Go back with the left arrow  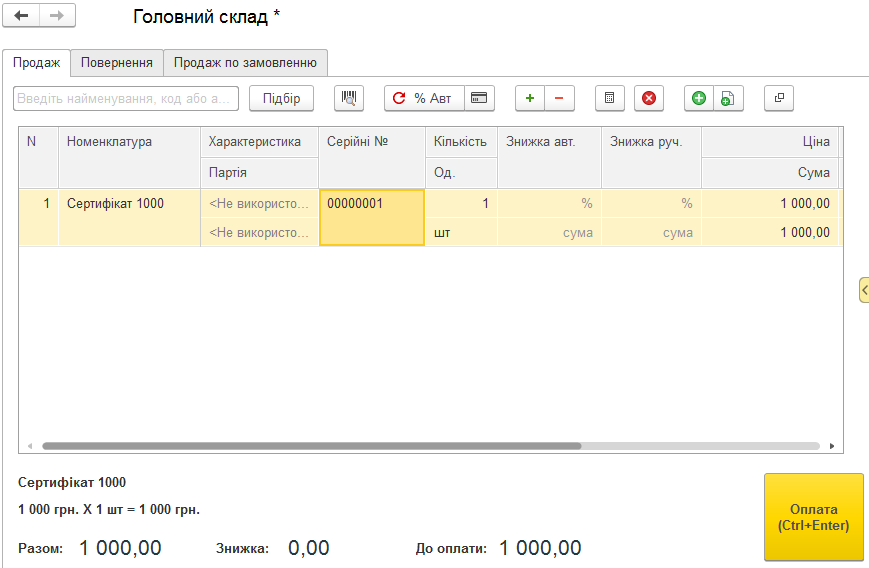pos(21,16)
